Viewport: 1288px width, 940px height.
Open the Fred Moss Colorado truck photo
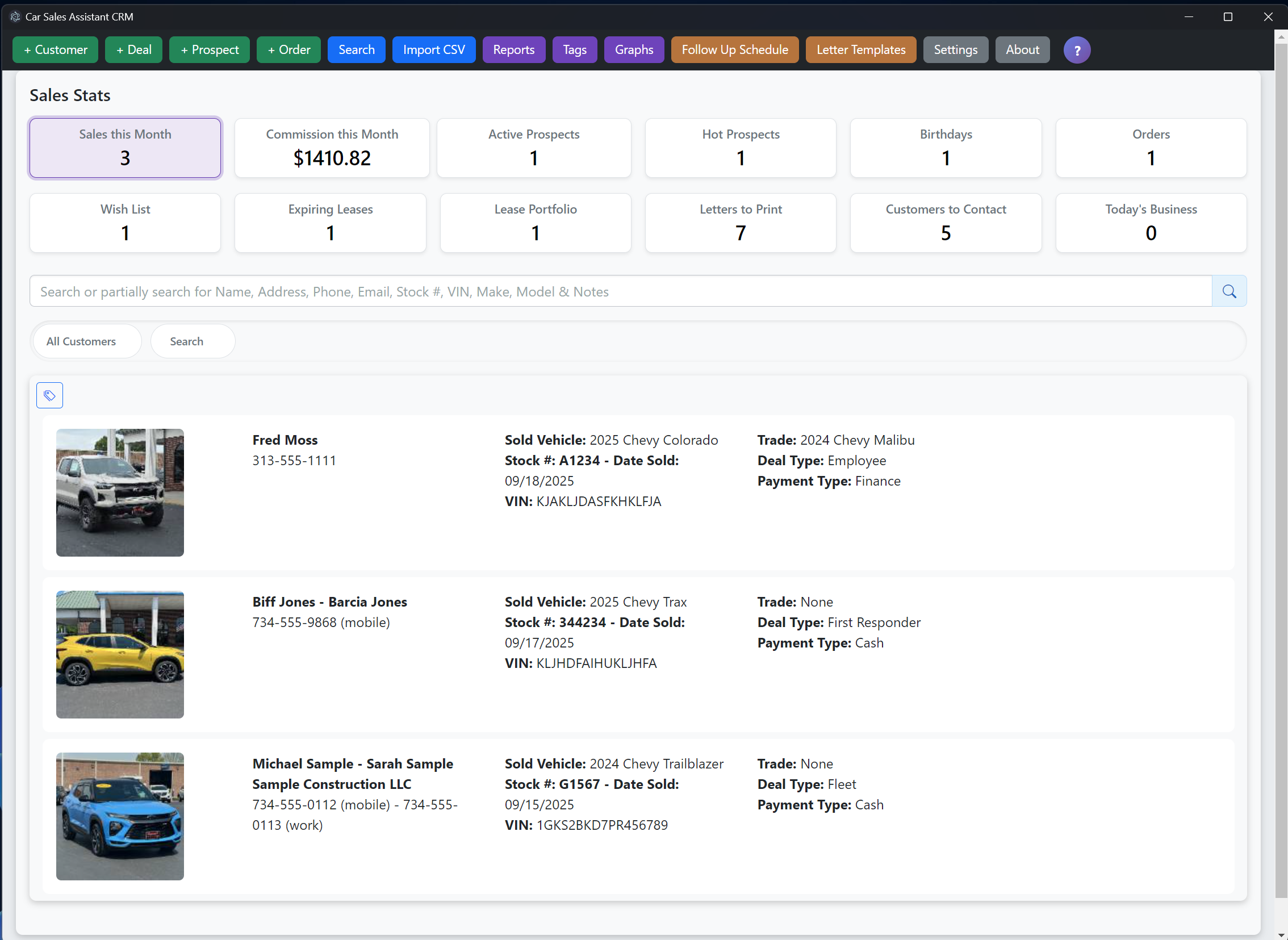click(120, 492)
